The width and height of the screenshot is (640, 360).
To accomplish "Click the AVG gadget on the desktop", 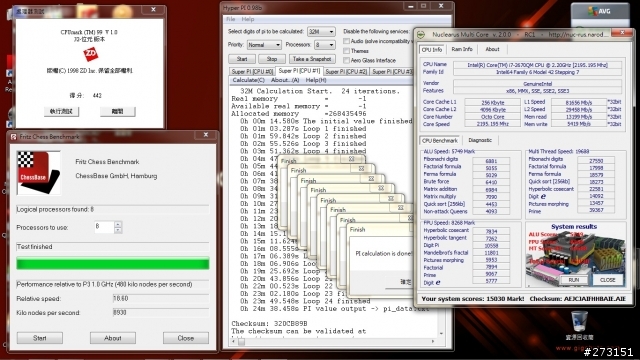I will 600,11.
